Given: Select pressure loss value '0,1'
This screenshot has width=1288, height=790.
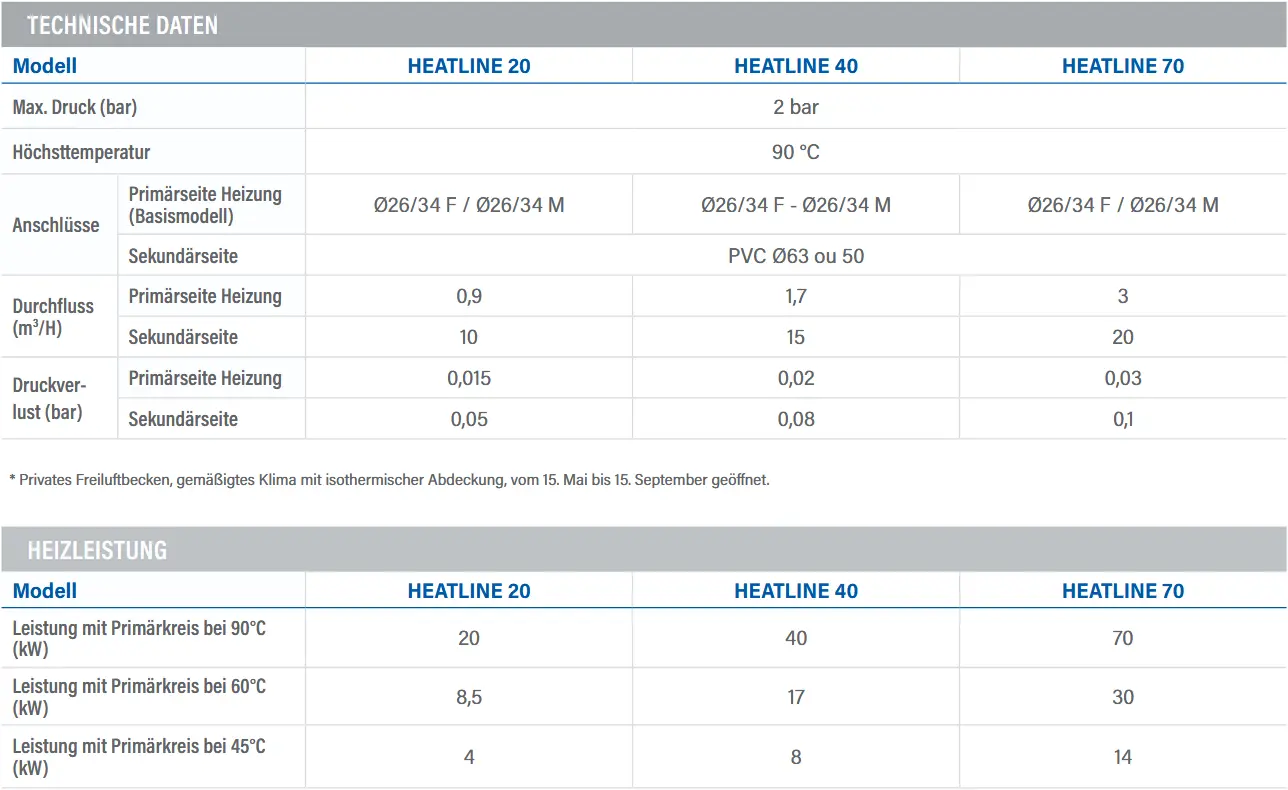Looking at the screenshot, I should pyautogui.click(x=1123, y=419).
